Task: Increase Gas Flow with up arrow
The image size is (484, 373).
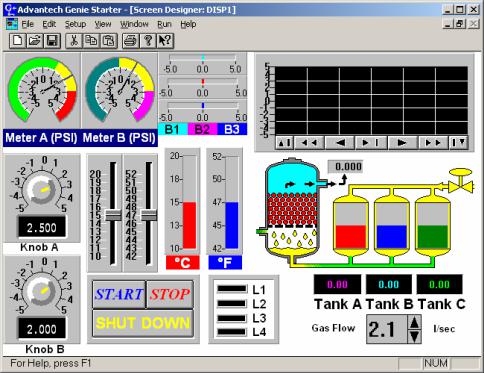Action: (x=414, y=322)
